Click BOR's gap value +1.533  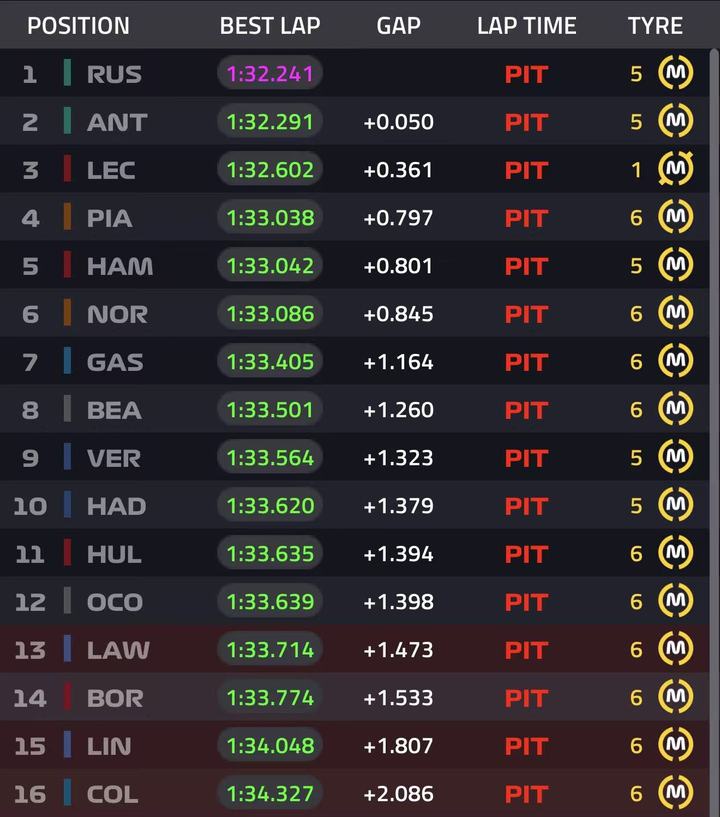click(x=398, y=698)
